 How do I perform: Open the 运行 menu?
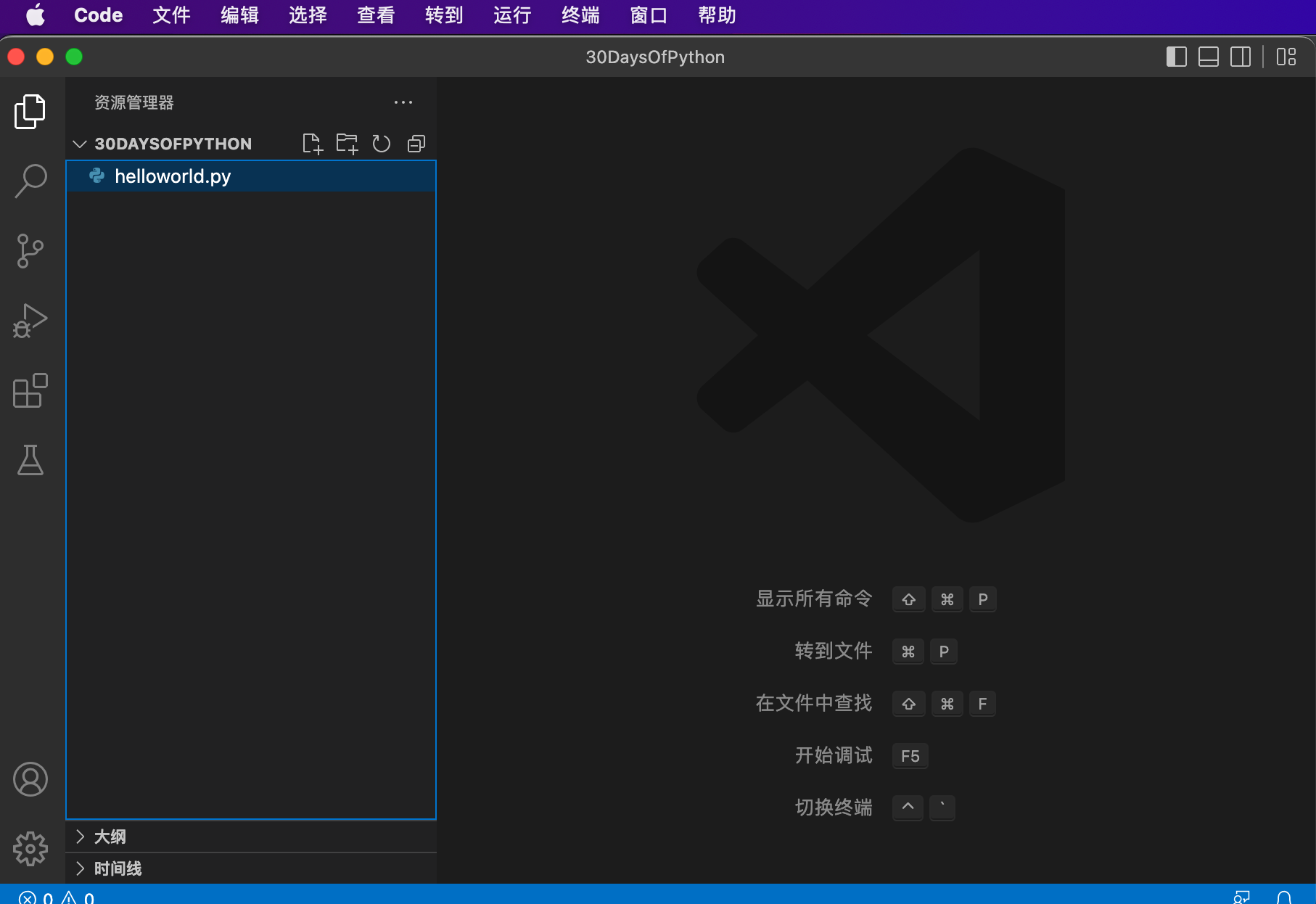[x=512, y=15]
